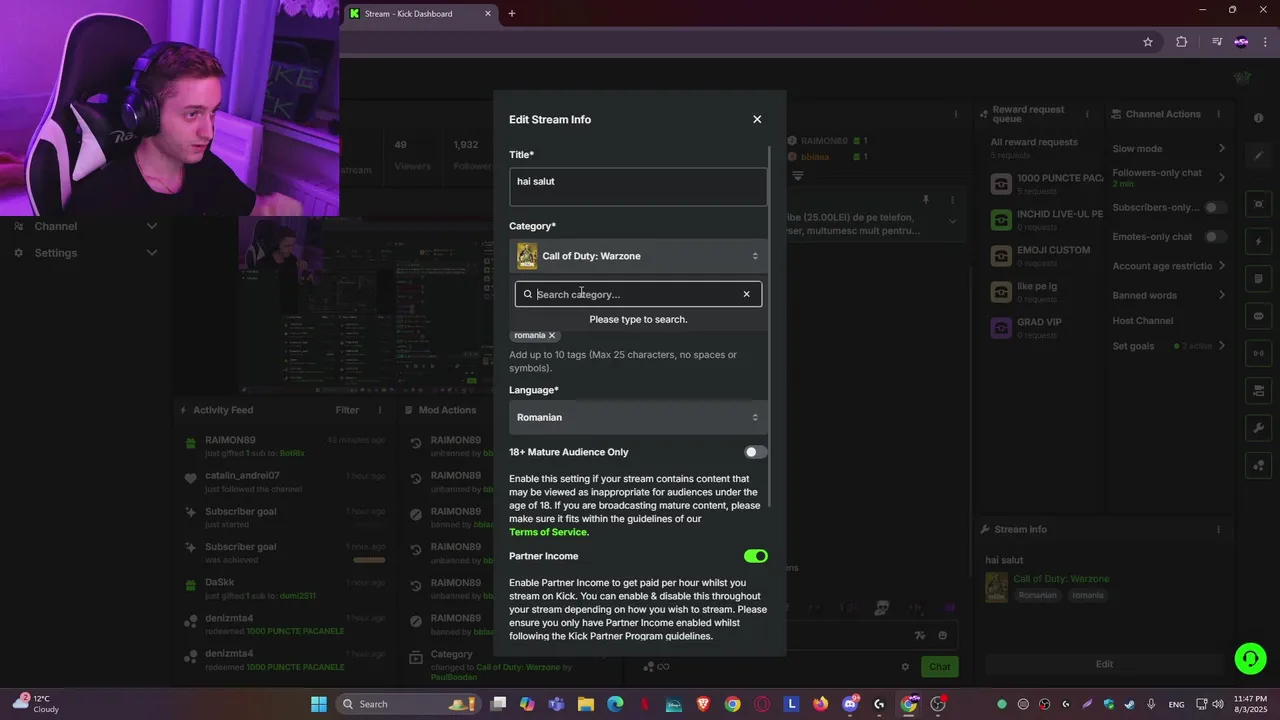Open Channel Actions panel menu
Screen dimensions: 1280x720
pos(1217,114)
